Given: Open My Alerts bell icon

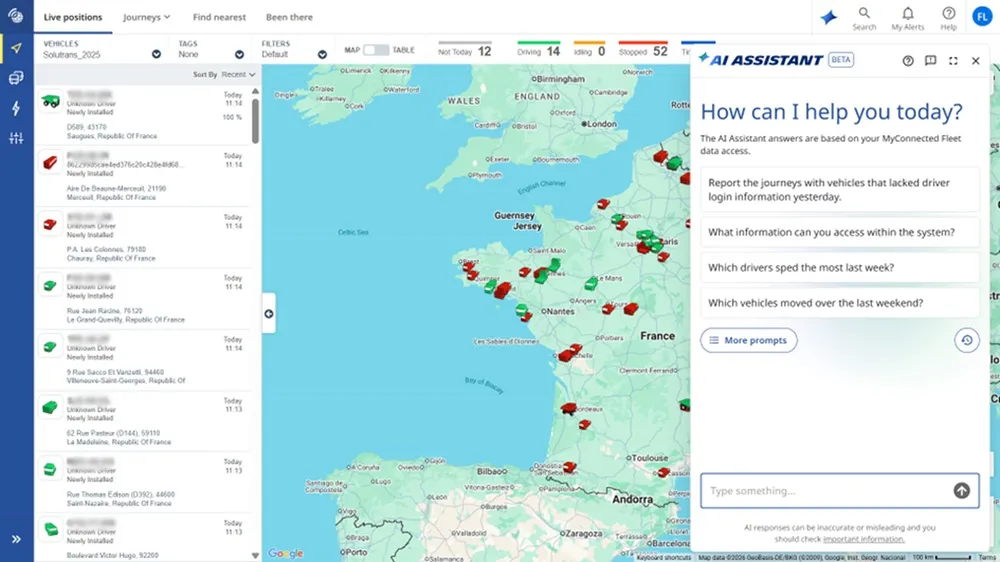Looking at the screenshot, I should point(908,18).
